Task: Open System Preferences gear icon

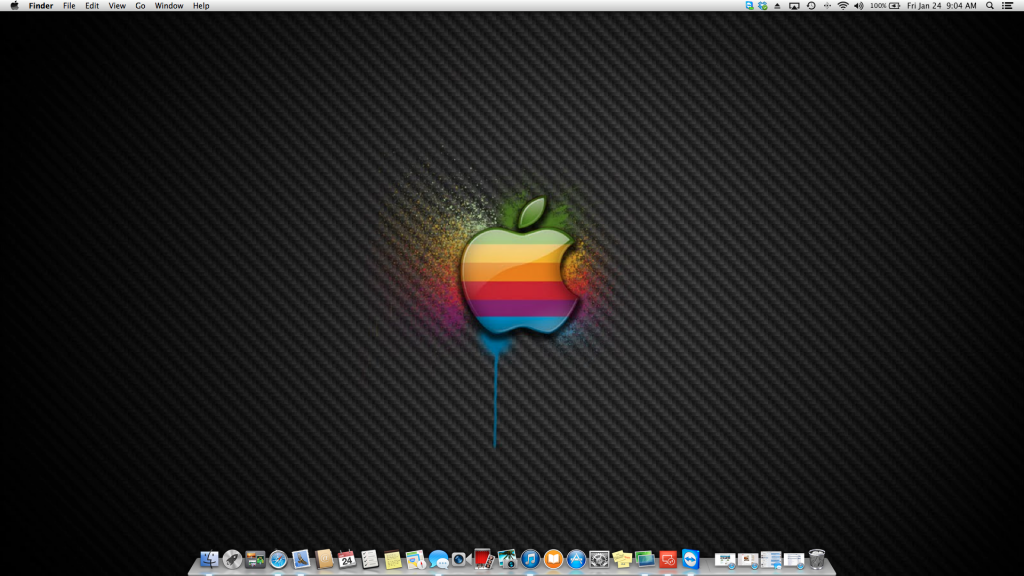Action: point(599,559)
